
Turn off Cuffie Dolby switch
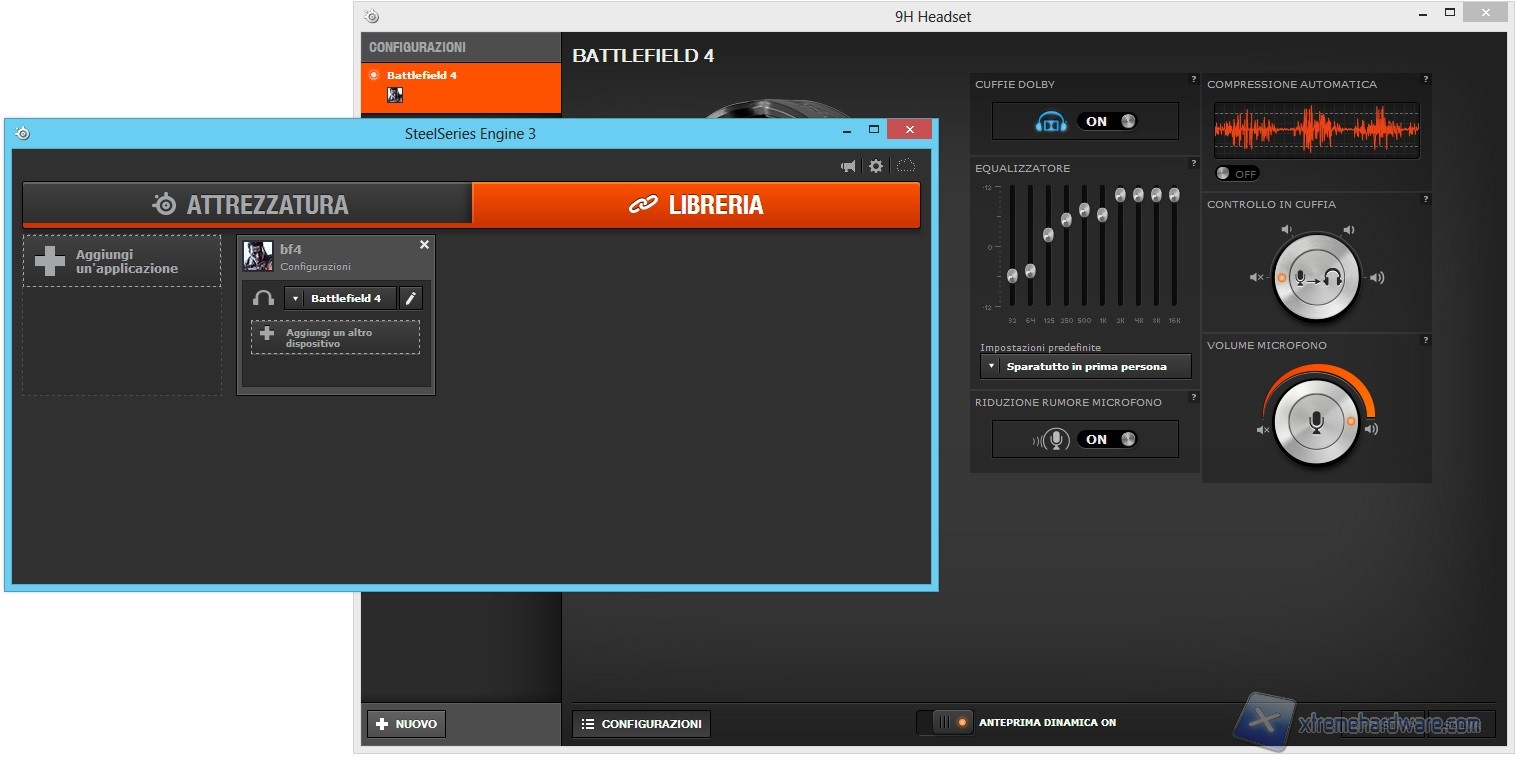(x=1107, y=121)
